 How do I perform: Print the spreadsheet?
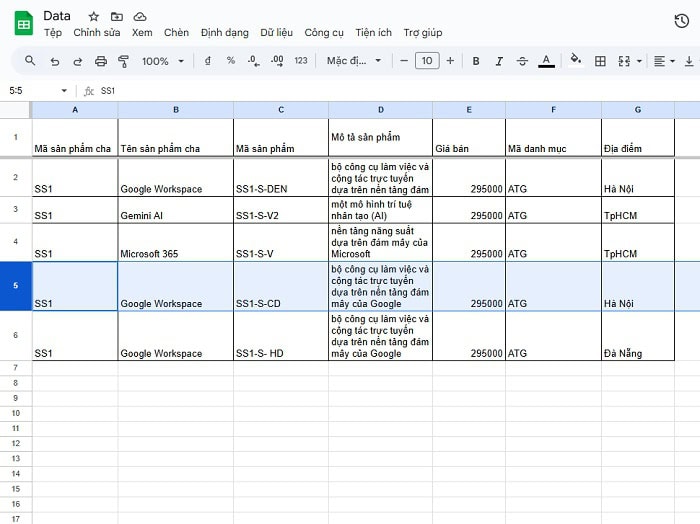click(101, 61)
